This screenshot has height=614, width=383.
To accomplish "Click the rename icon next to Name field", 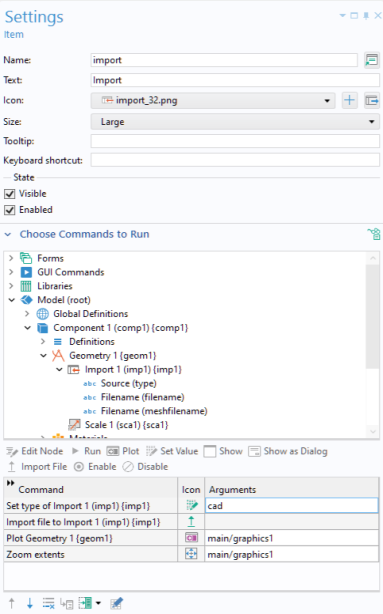I will (x=372, y=60).
